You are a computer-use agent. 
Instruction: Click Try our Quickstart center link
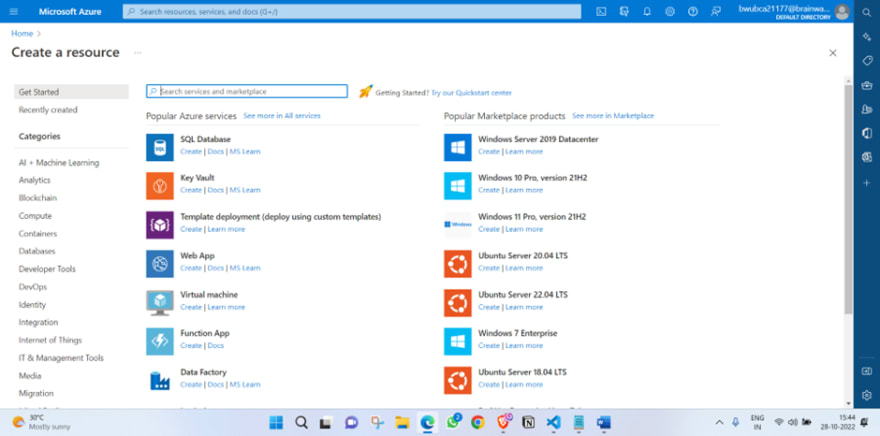[x=471, y=93]
